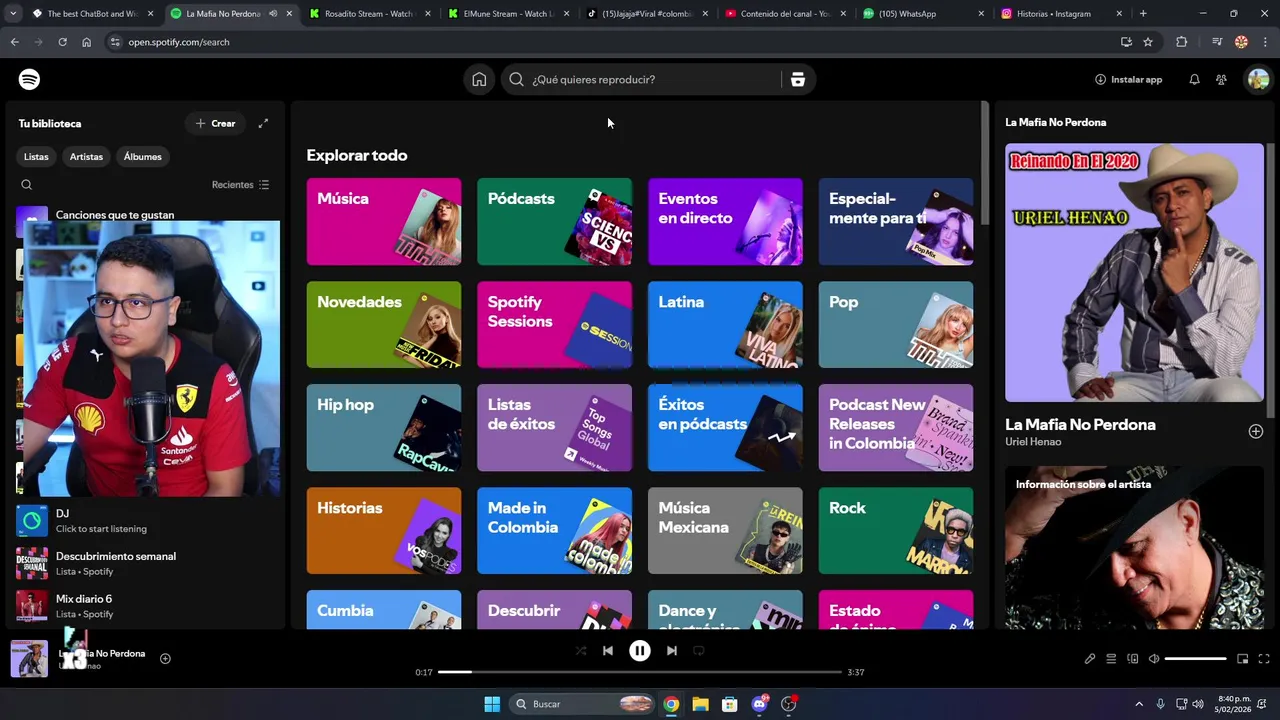Adjust the volume slider

tap(1196, 659)
